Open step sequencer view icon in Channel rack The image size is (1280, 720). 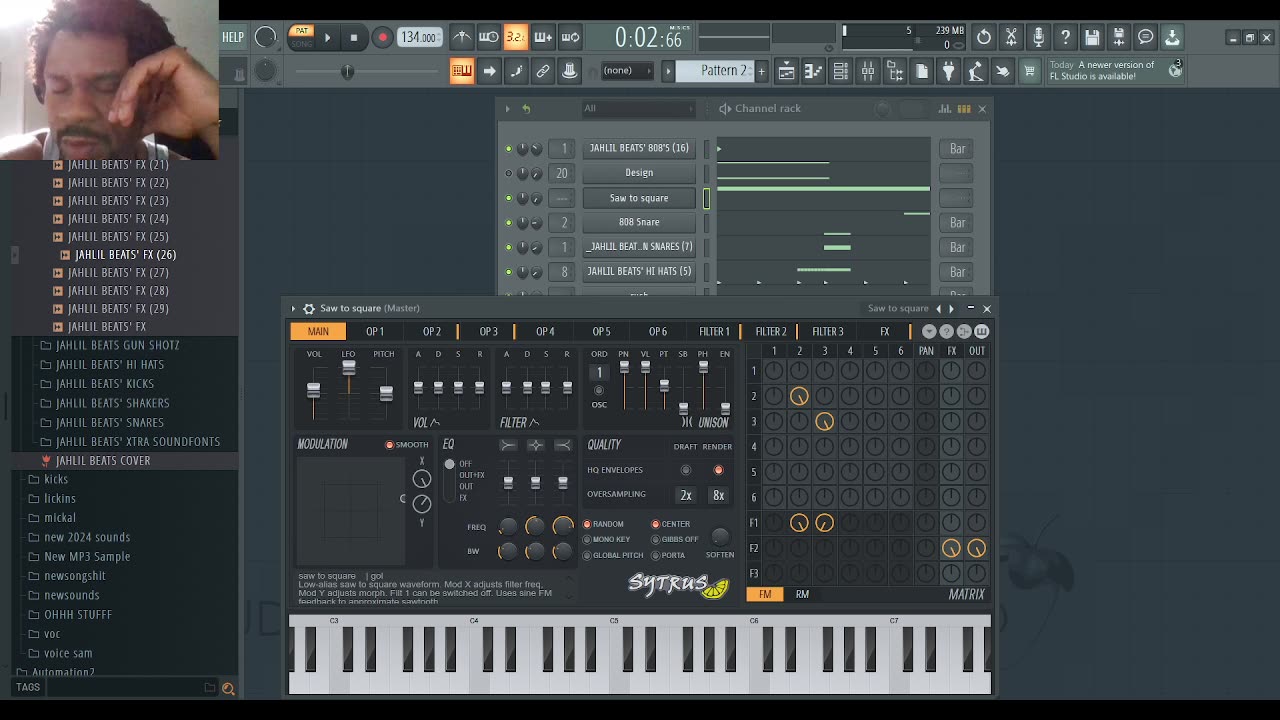click(x=964, y=108)
